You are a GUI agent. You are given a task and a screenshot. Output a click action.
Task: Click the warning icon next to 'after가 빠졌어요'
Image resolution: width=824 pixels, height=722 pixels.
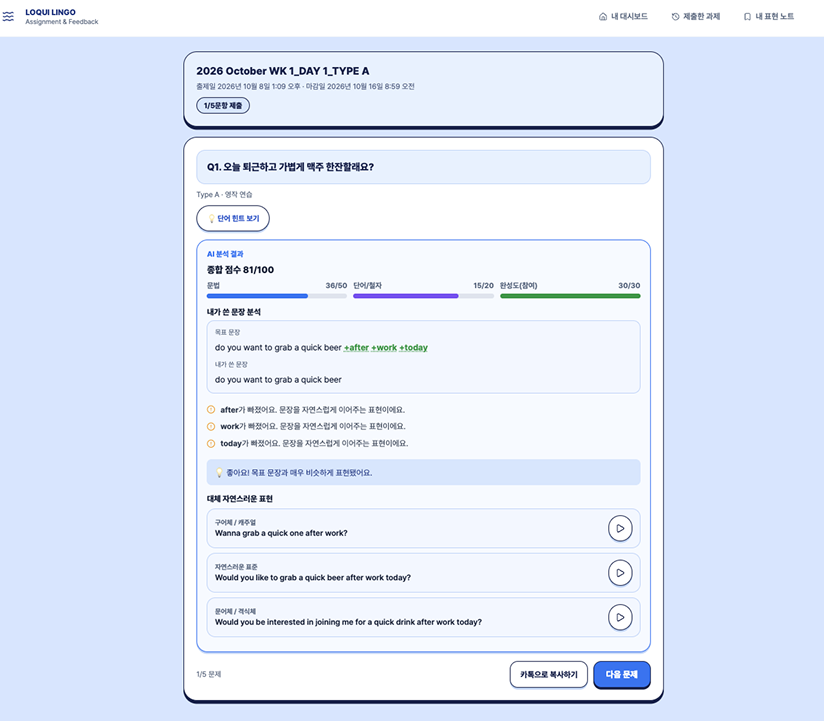point(211,409)
